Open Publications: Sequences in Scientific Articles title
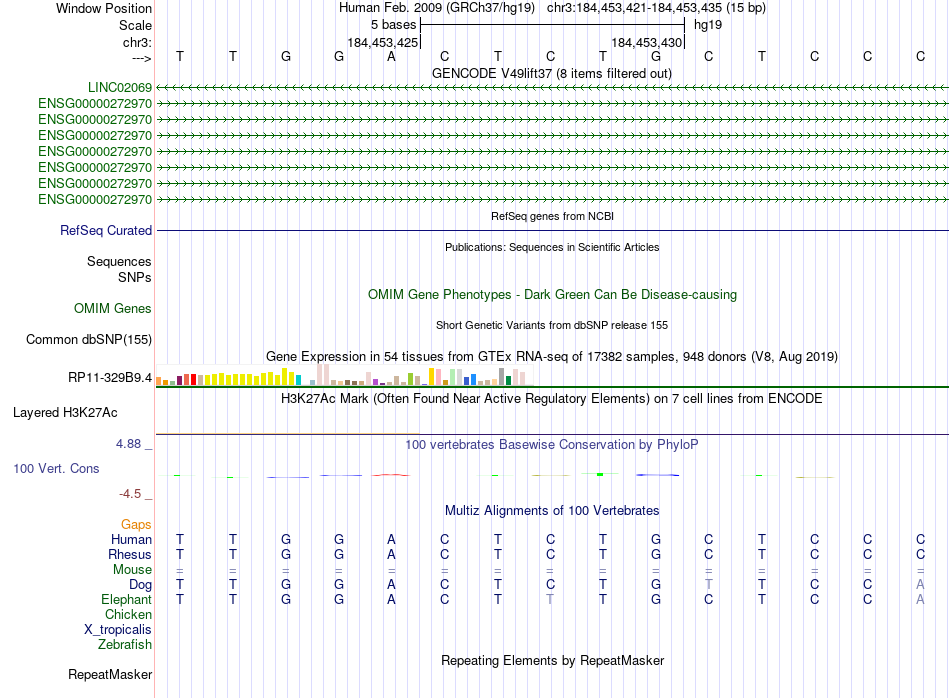The width and height of the screenshot is (950, 698). pyautogui.click(x=552, y=247)
